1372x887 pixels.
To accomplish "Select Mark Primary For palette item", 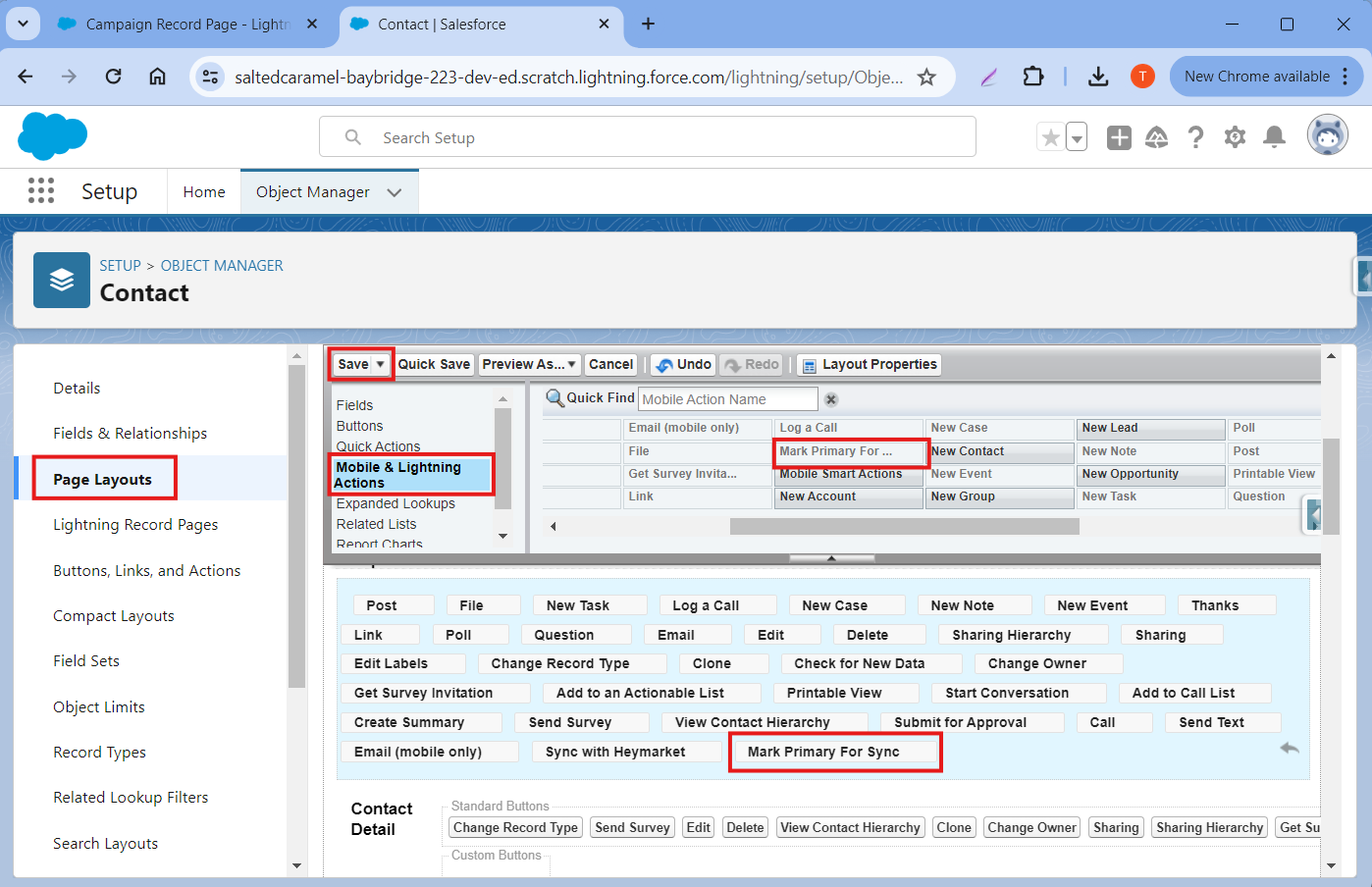I will 850,451.
